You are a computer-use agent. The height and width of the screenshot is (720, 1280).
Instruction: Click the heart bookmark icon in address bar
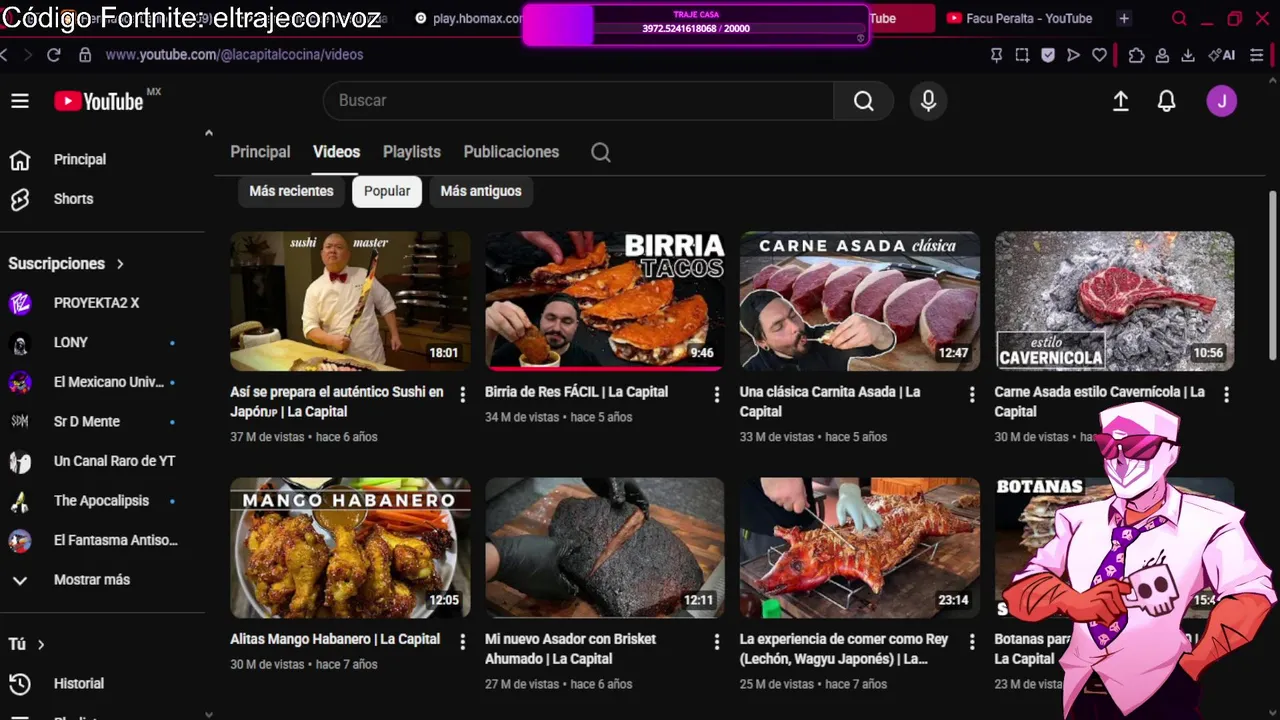point(1099,55)
